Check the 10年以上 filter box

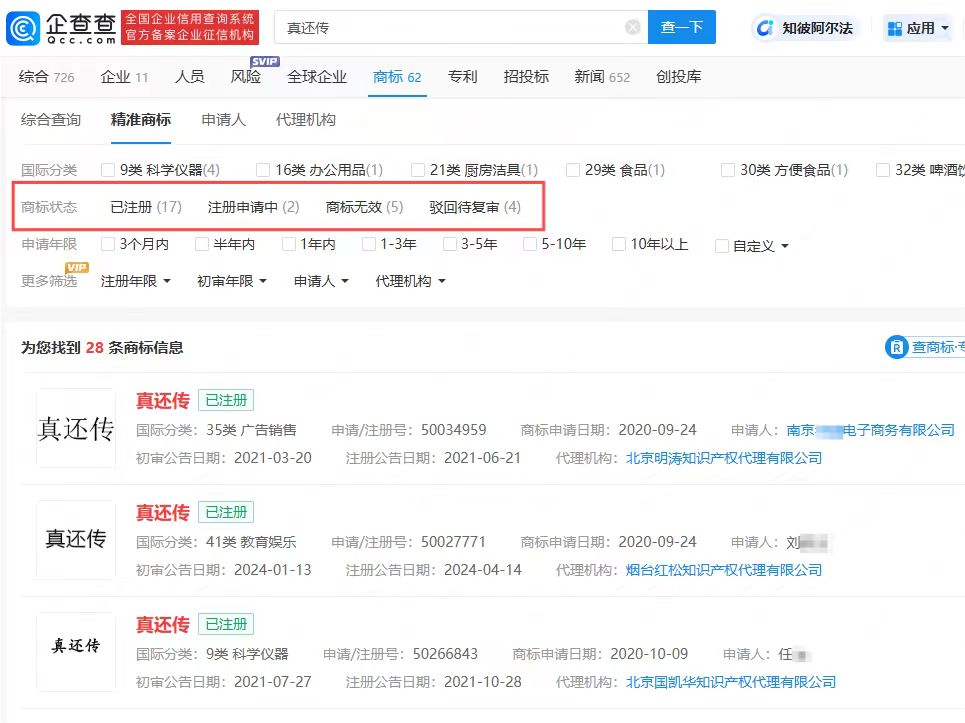(x=619, y=244)
